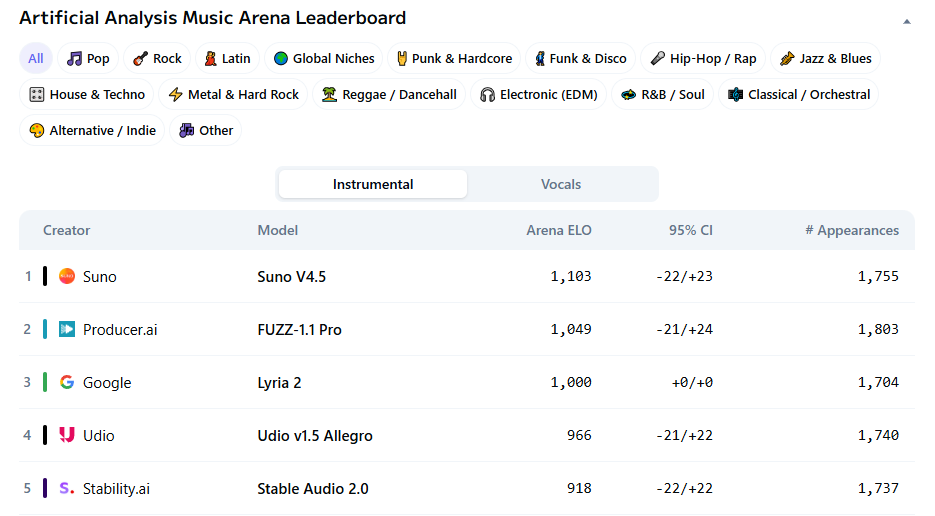Click the Google logo icon
The height and width of the screenshot is (516, 935).
click(x=67, y=382)
